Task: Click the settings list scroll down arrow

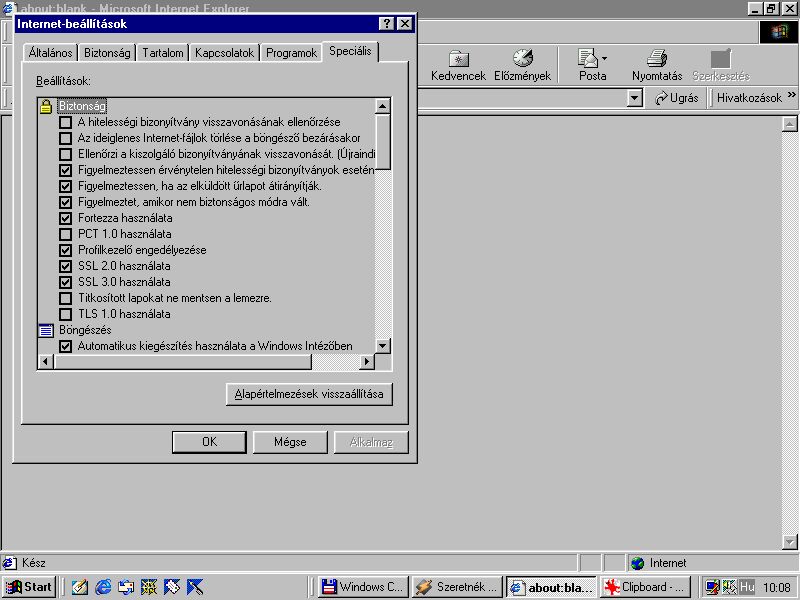Action: (382, 346)
